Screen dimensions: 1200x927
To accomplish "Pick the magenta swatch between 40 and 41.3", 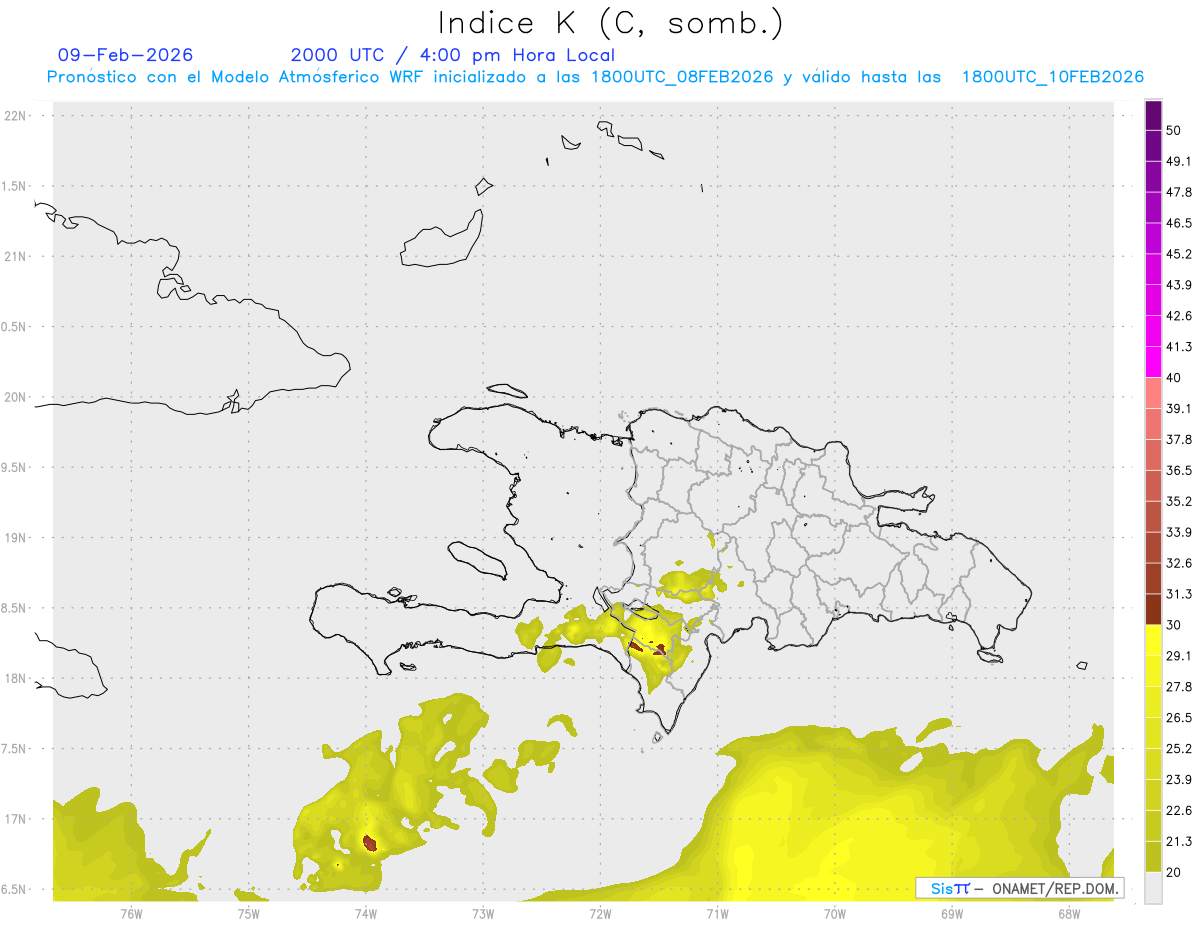I will [1153, 362].
